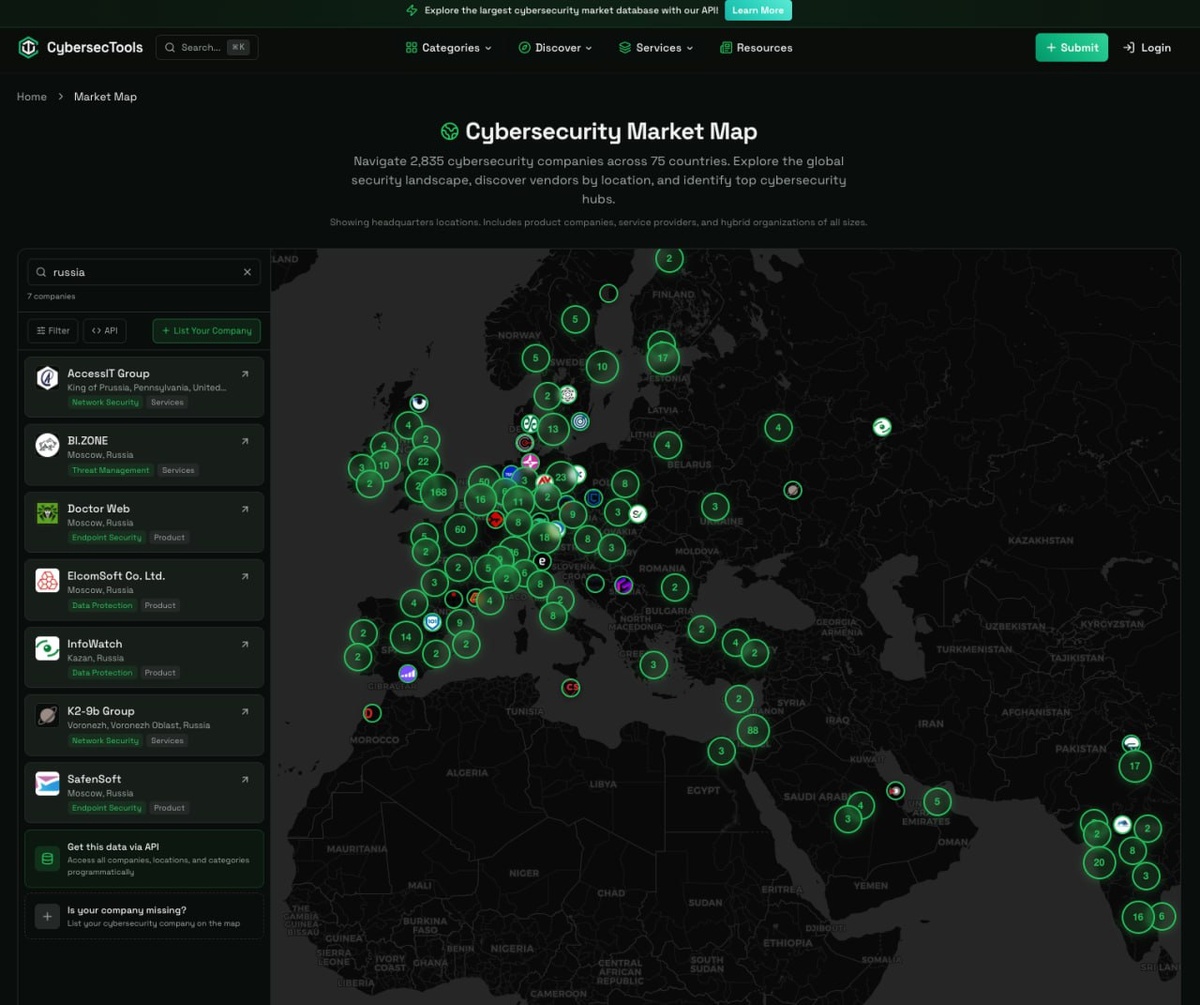Clear the russia search with X icon
Screen dimensions: 1200x1005
pyautogui.click(x=247, y=272)
